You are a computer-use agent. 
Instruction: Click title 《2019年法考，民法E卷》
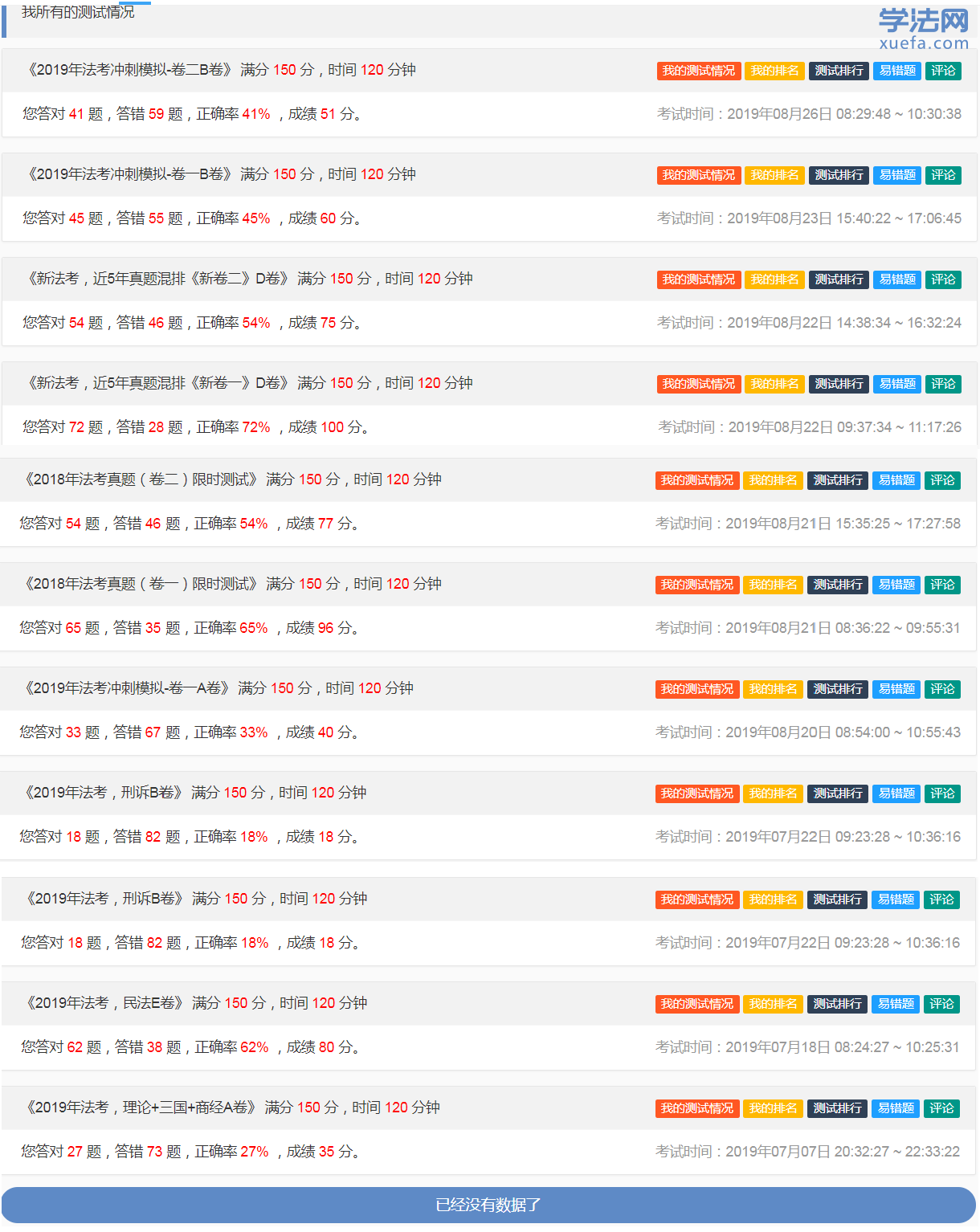point(105,1003)
